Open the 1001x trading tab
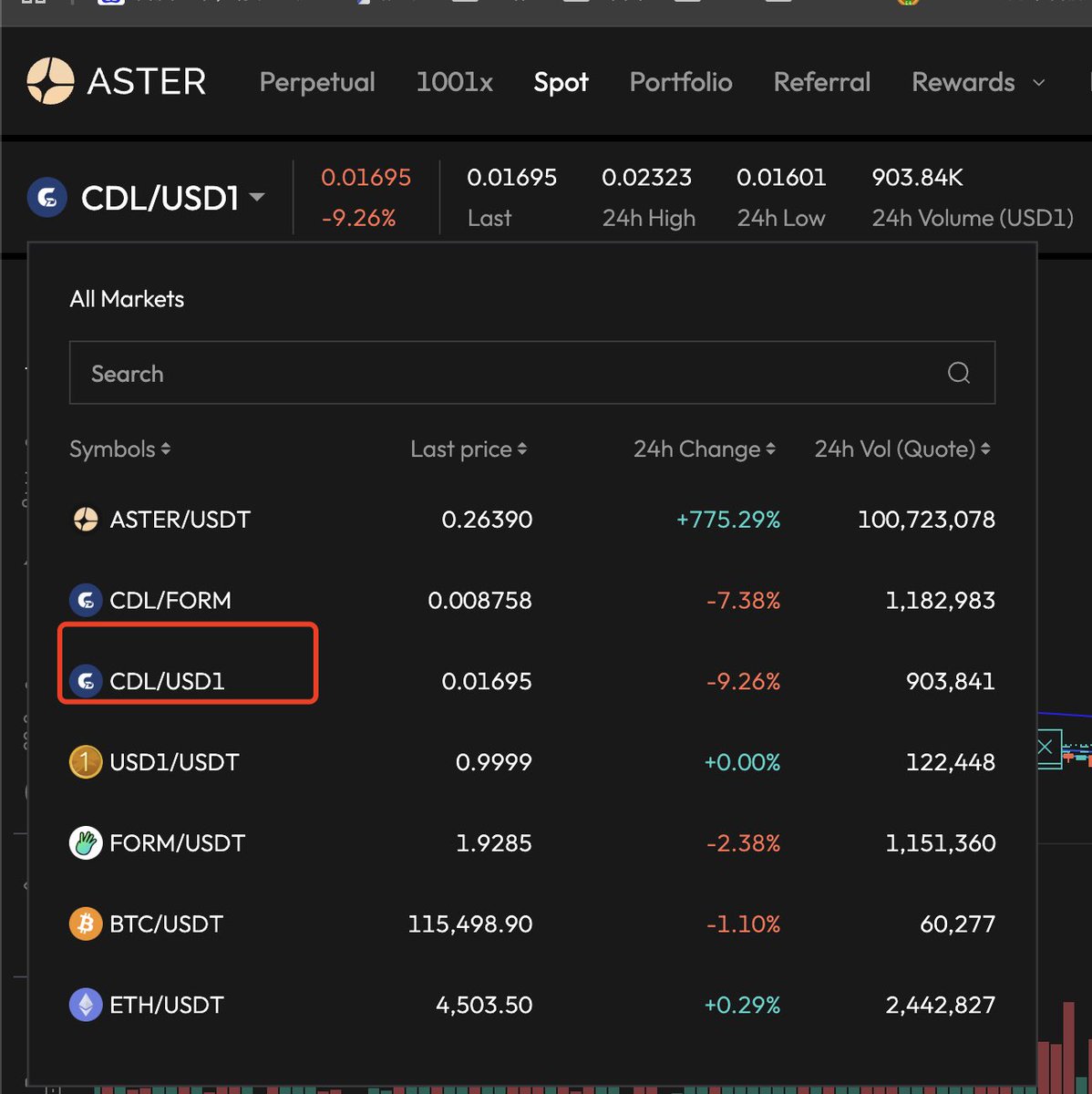Image resolution: width=1092 pixels, height=1094 pixels. (454, 82)
